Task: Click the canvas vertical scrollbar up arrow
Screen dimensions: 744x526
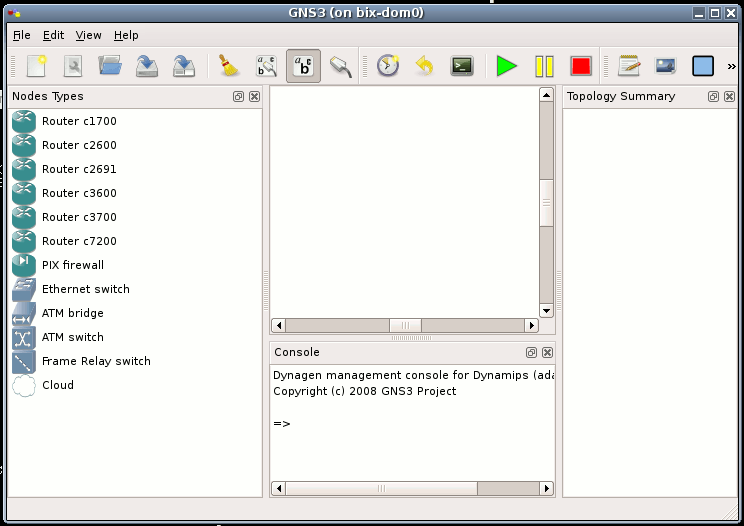Action: [547, 95]
